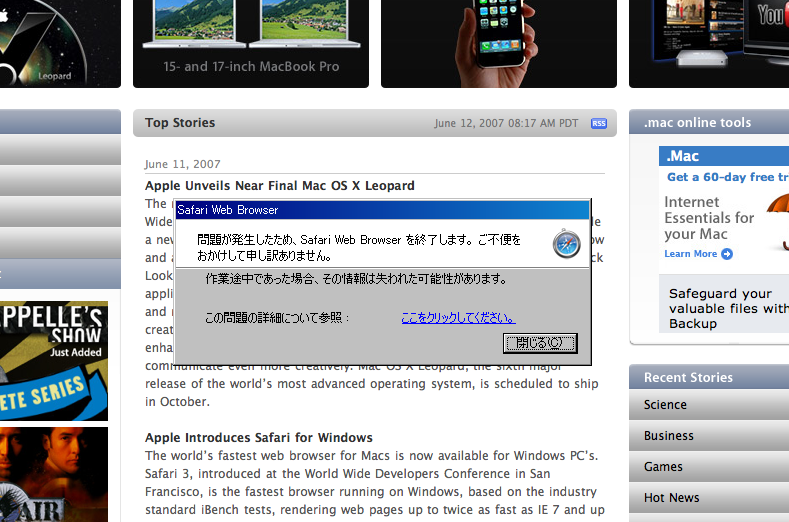Click the Get a 60-day free trial link
This screenshot has height=522, width=789.
[728, 177]
